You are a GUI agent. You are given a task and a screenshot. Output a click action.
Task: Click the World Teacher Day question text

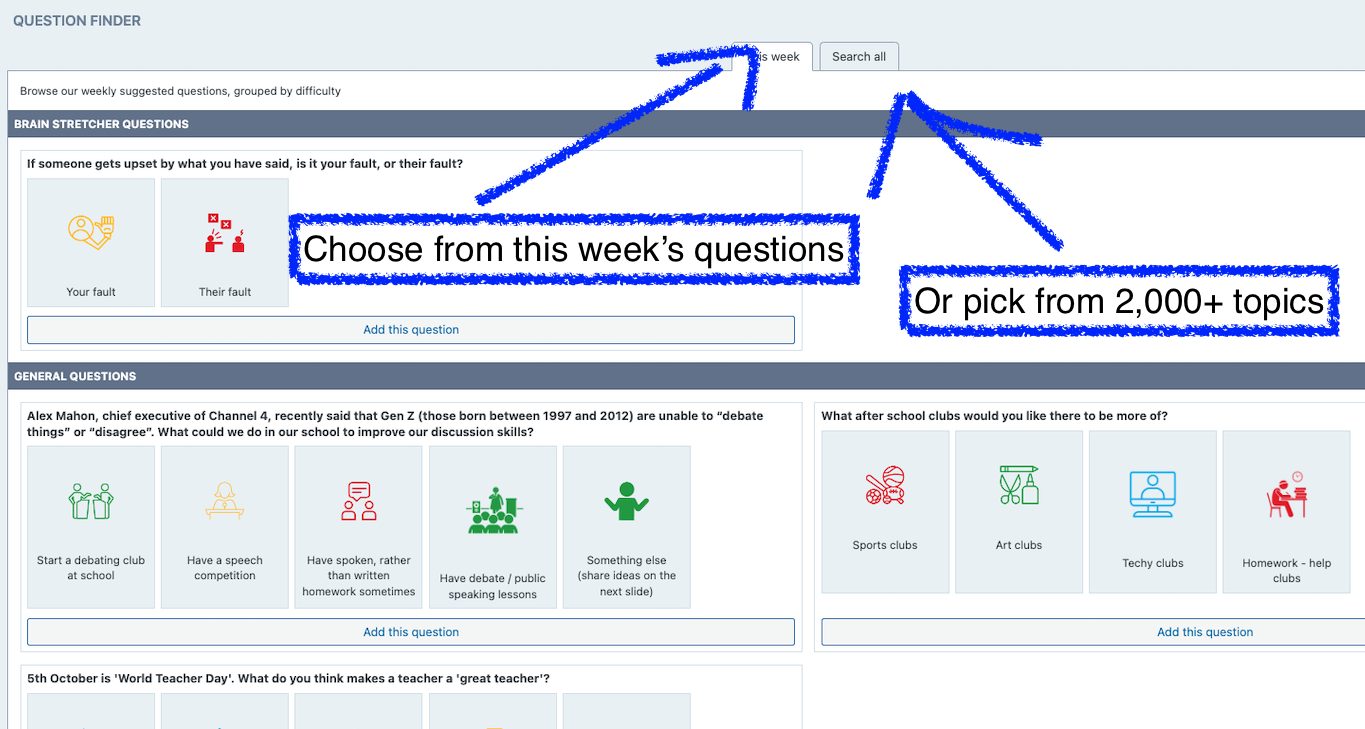coord(288,678)
